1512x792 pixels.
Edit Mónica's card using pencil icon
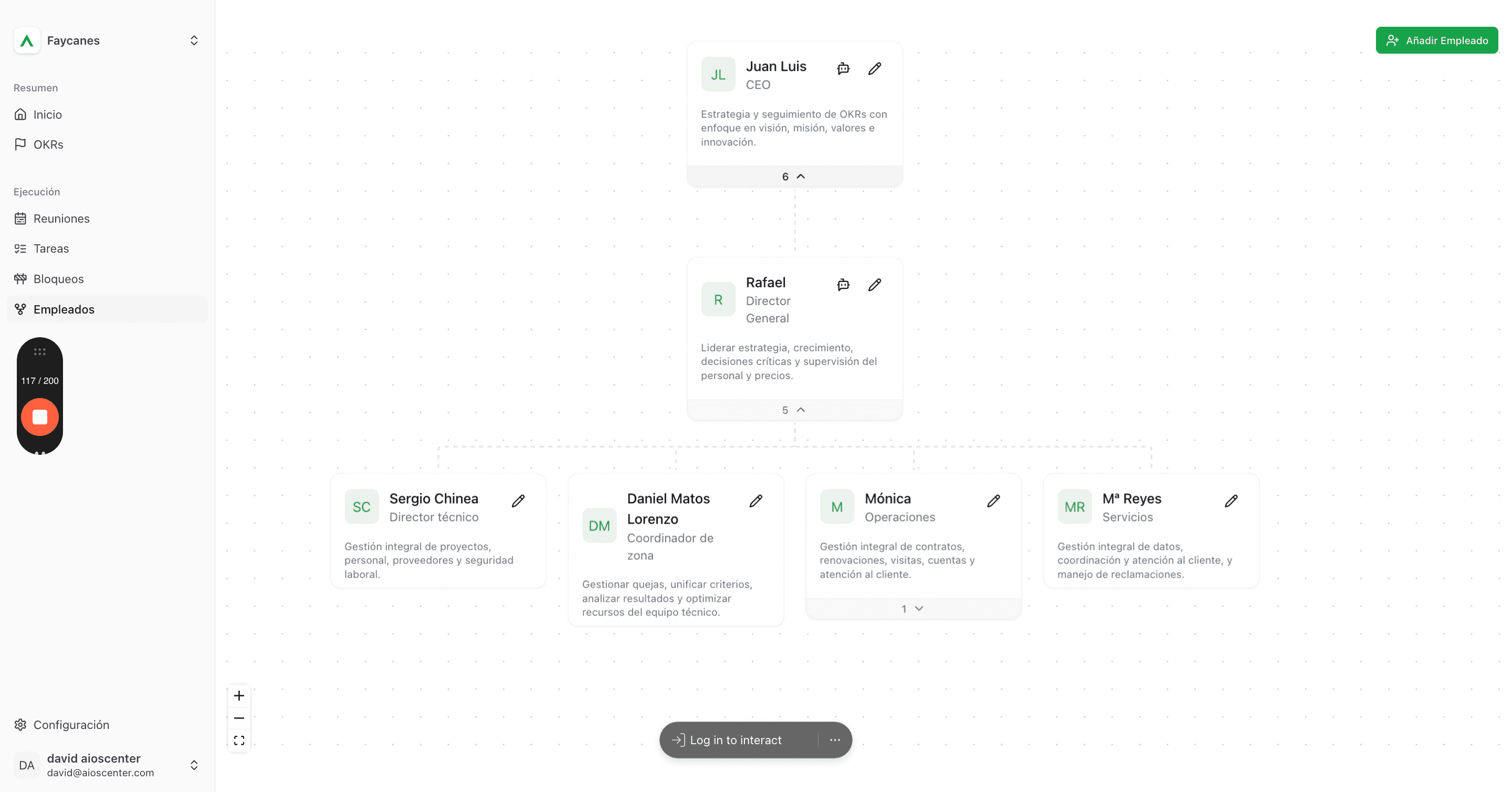(x=993, y=501)
